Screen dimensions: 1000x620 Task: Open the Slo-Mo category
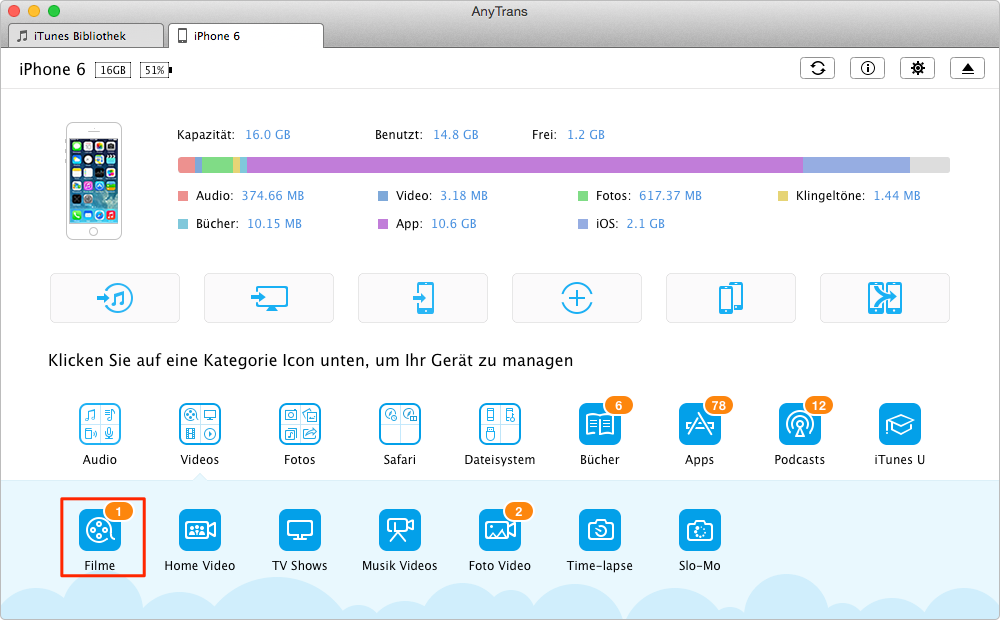(700, 530)
